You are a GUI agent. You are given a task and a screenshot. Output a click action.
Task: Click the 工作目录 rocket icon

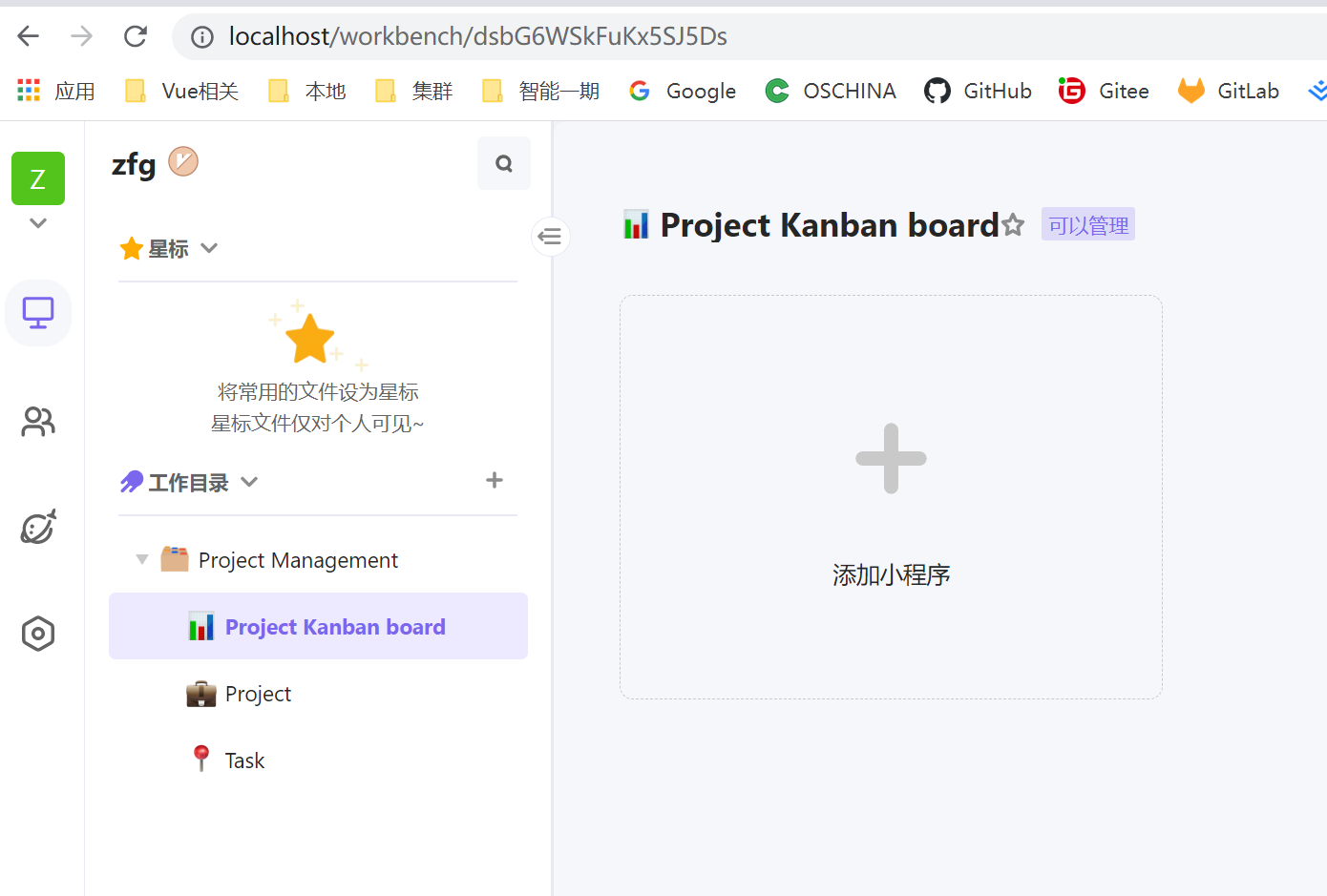(x=132, y=482)
